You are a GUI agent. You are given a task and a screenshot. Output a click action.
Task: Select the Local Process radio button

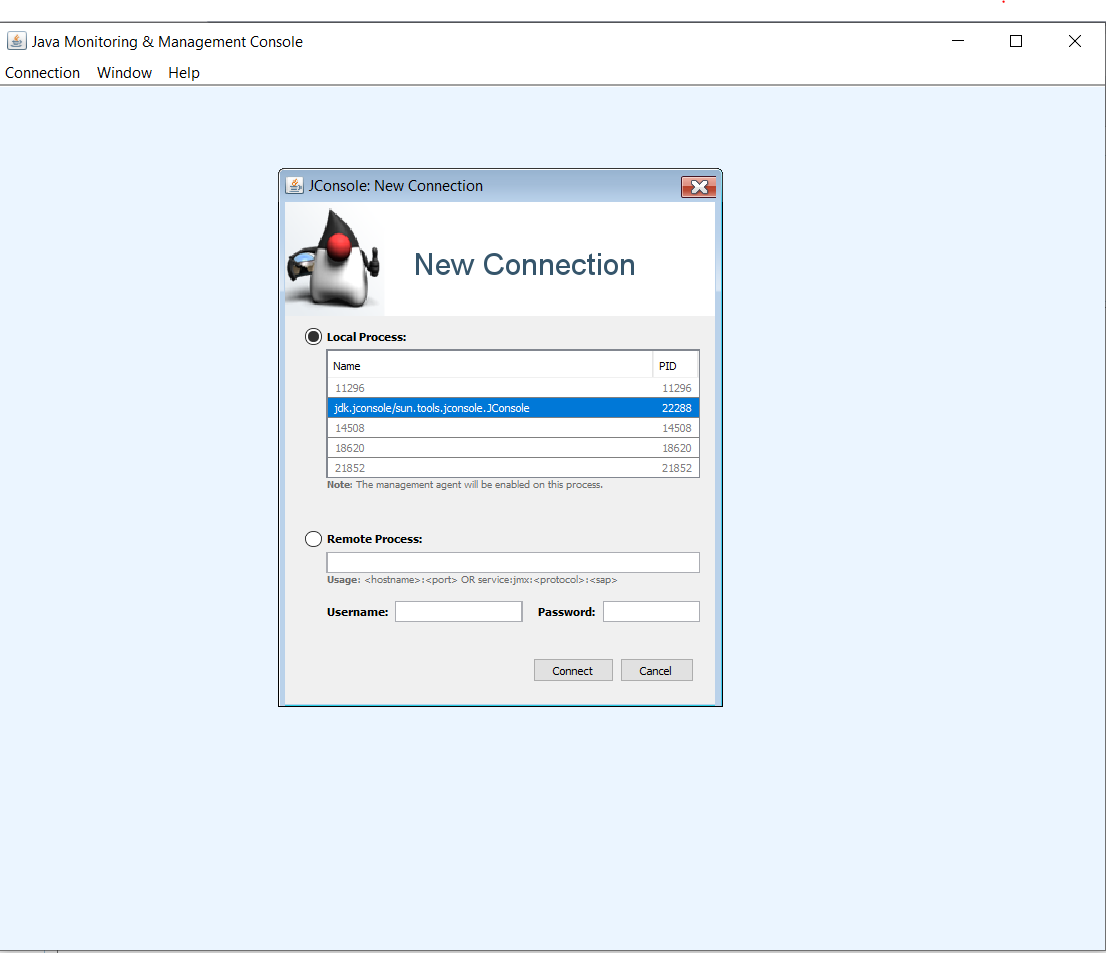(313, 336)
